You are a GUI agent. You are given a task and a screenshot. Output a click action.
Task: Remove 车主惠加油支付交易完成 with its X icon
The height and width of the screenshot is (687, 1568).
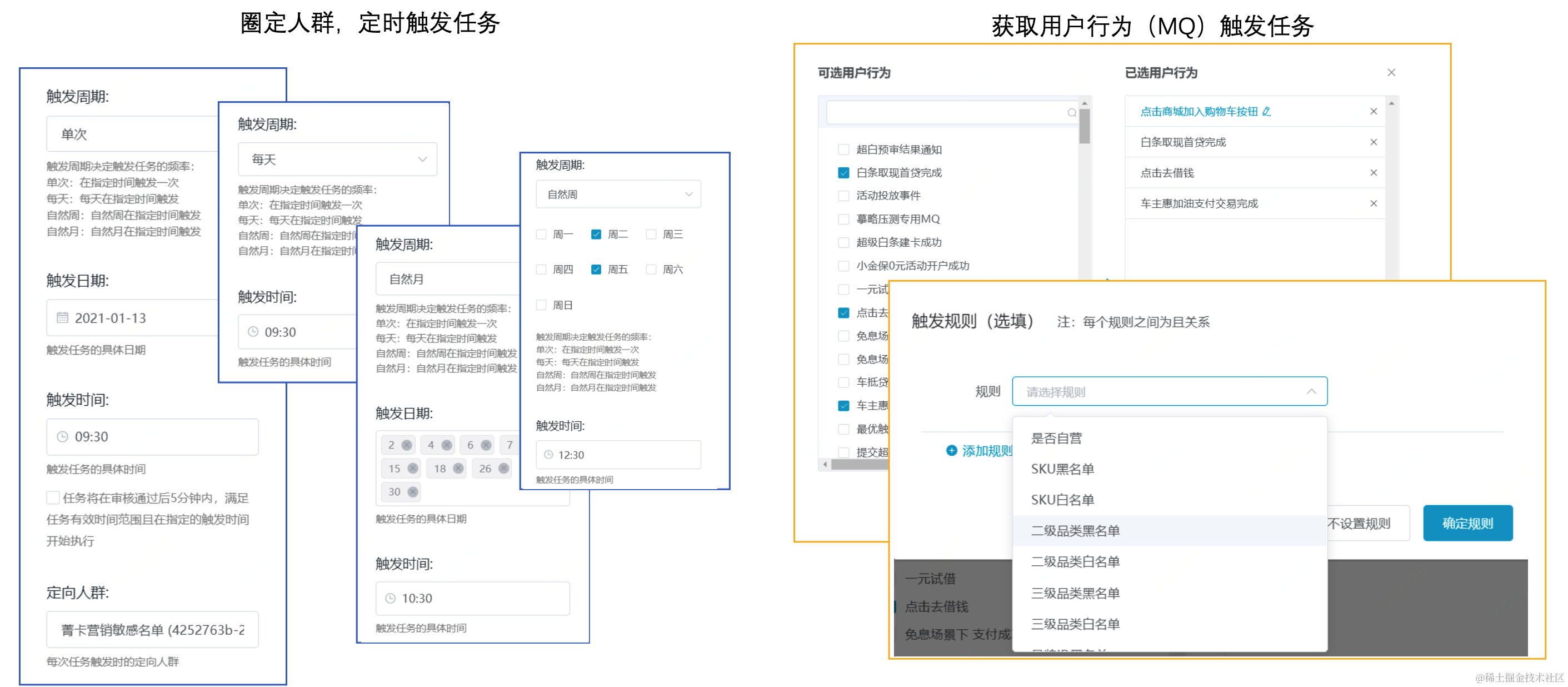(x=1373, y=203)
